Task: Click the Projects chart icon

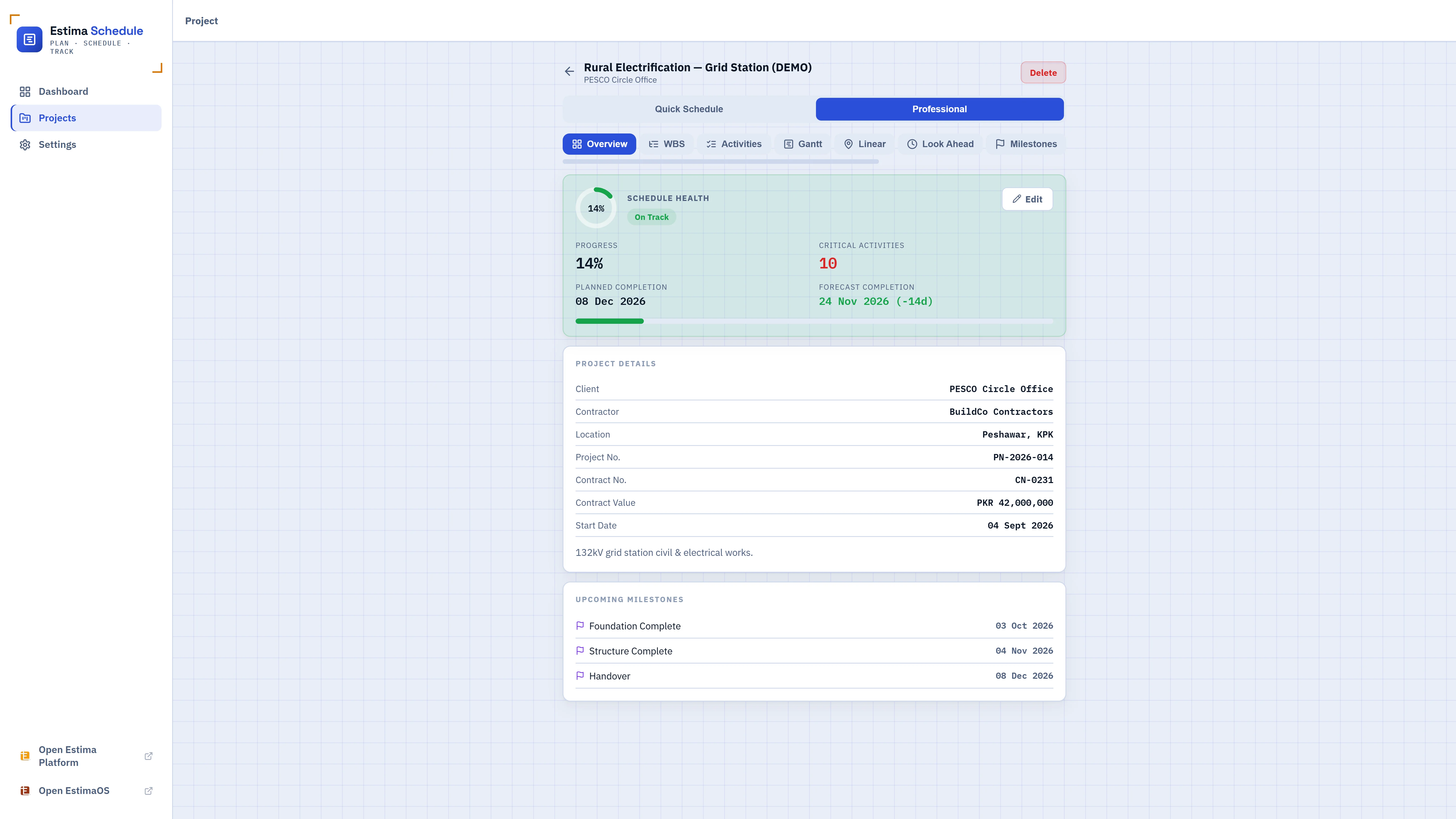Action: point(25,118)
